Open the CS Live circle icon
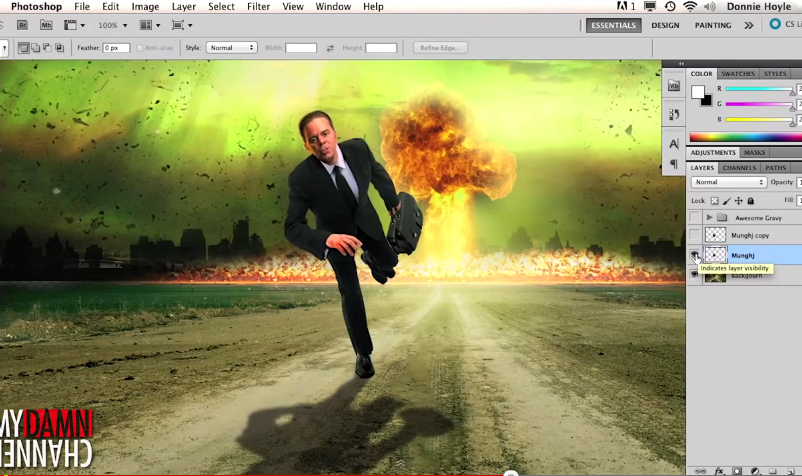802x476 pixels. [775, 24]
